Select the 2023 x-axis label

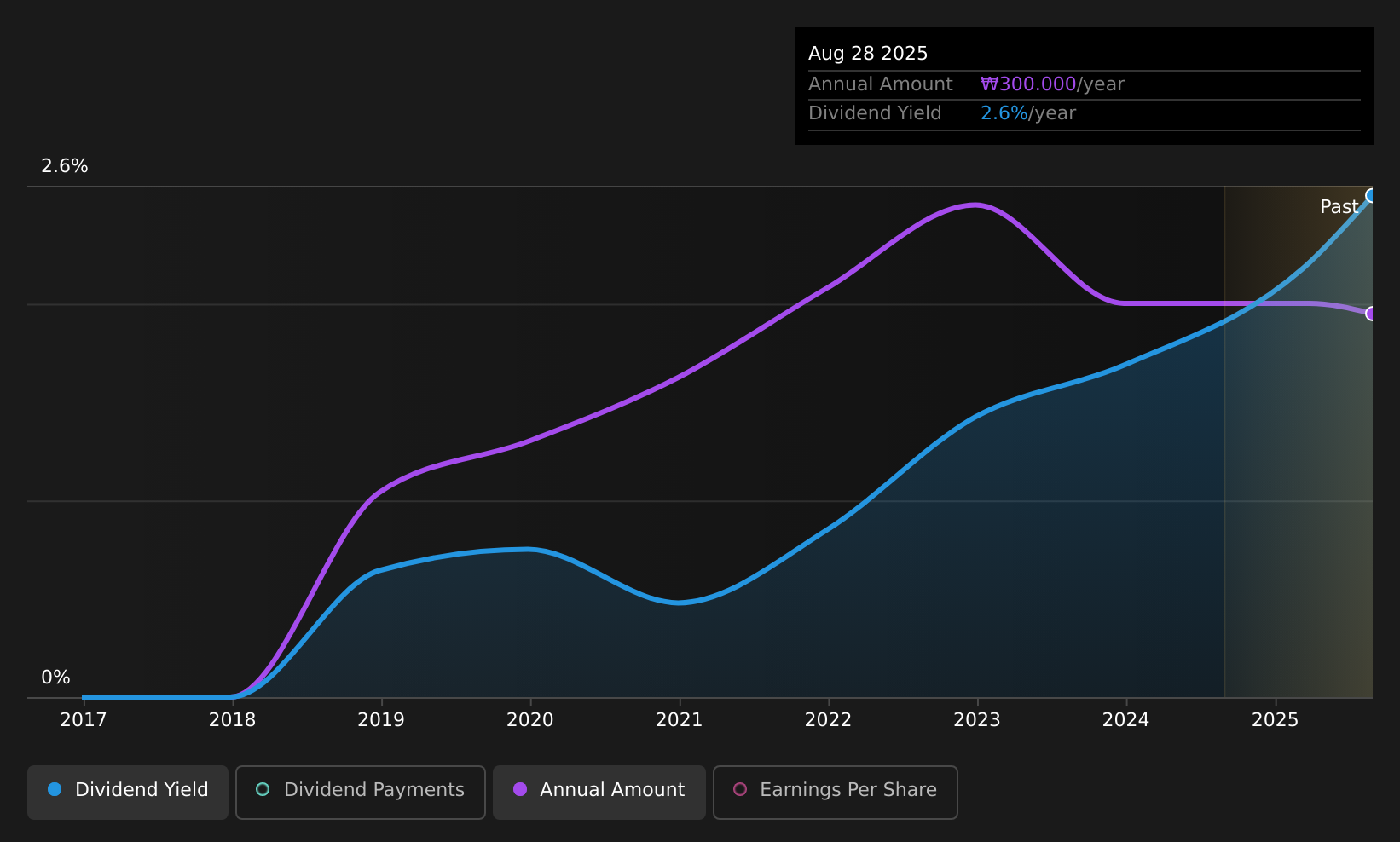[x=977, y=720]
